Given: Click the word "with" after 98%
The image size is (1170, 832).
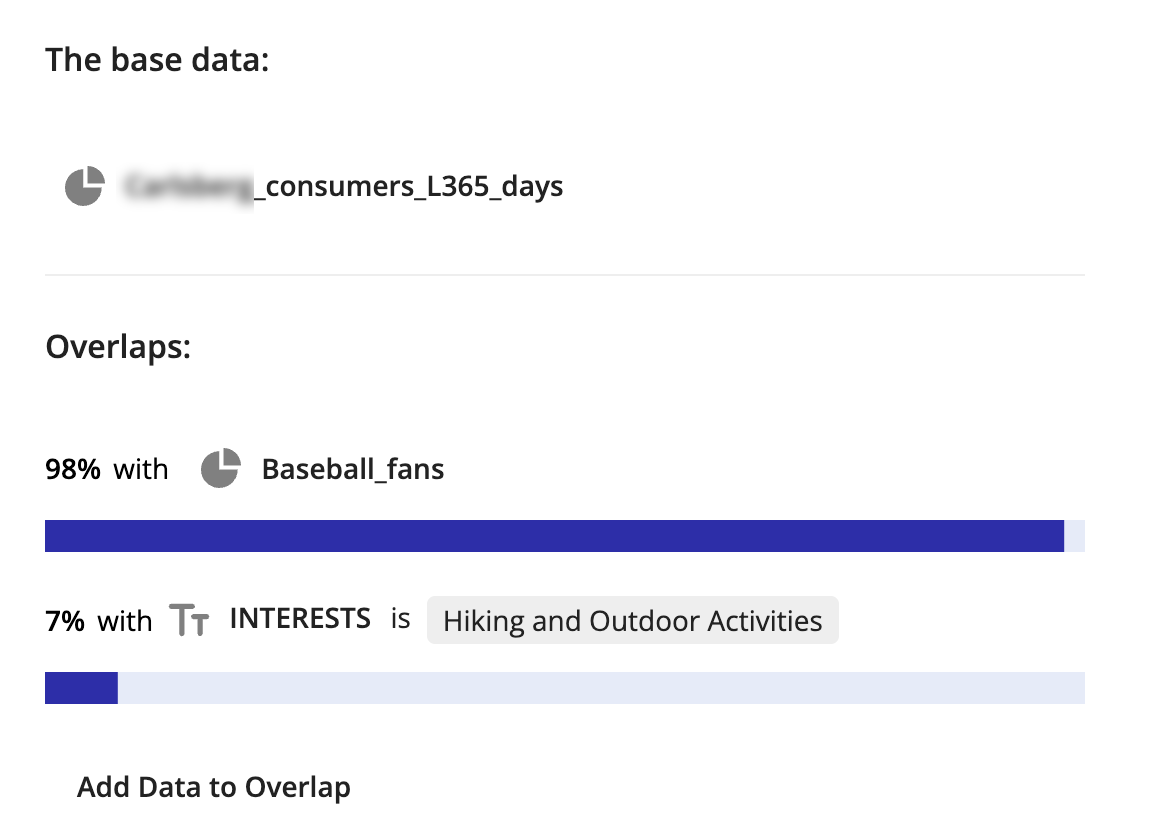Looking at the screenshot, I should point(141,469).
